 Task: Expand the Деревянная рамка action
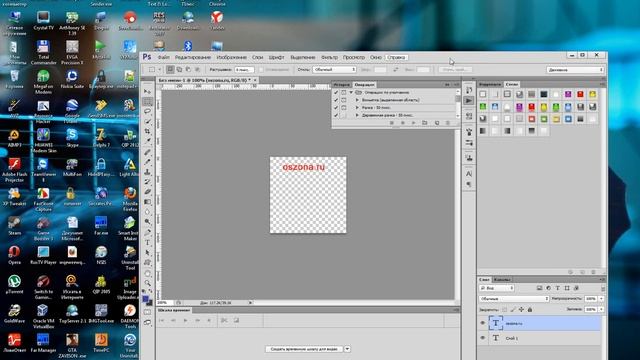357,116
